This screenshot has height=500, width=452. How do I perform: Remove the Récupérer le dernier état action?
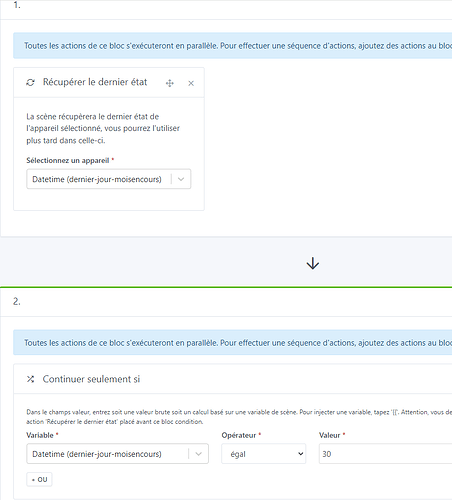(191, 83)
